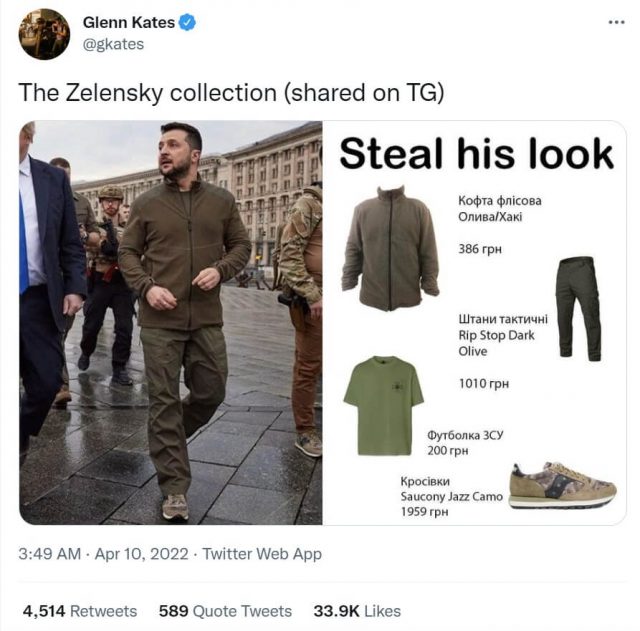Click the Glenn Kates display name

click(129, 22)
